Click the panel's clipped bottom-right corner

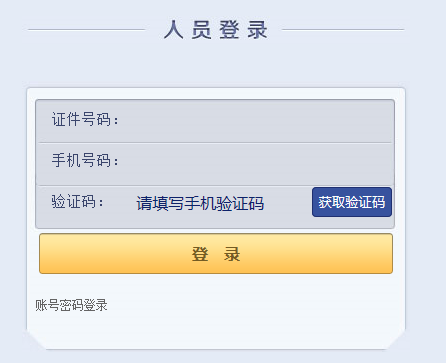[396, 340]
